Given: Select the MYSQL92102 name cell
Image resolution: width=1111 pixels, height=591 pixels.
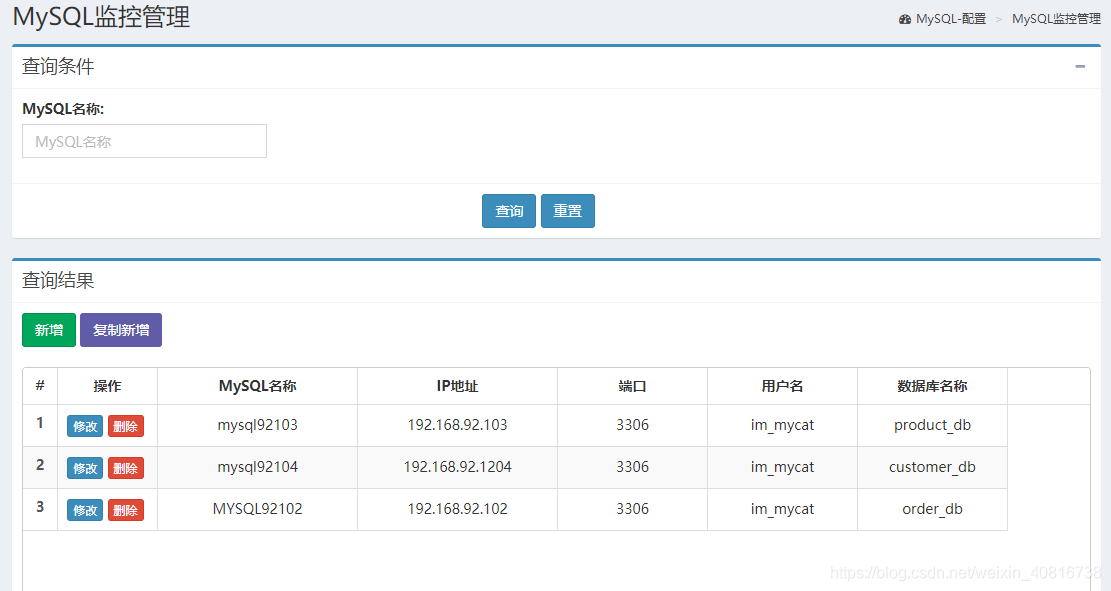Looking at the screenshot, I should pyautogui.click(x=257, y=509).
